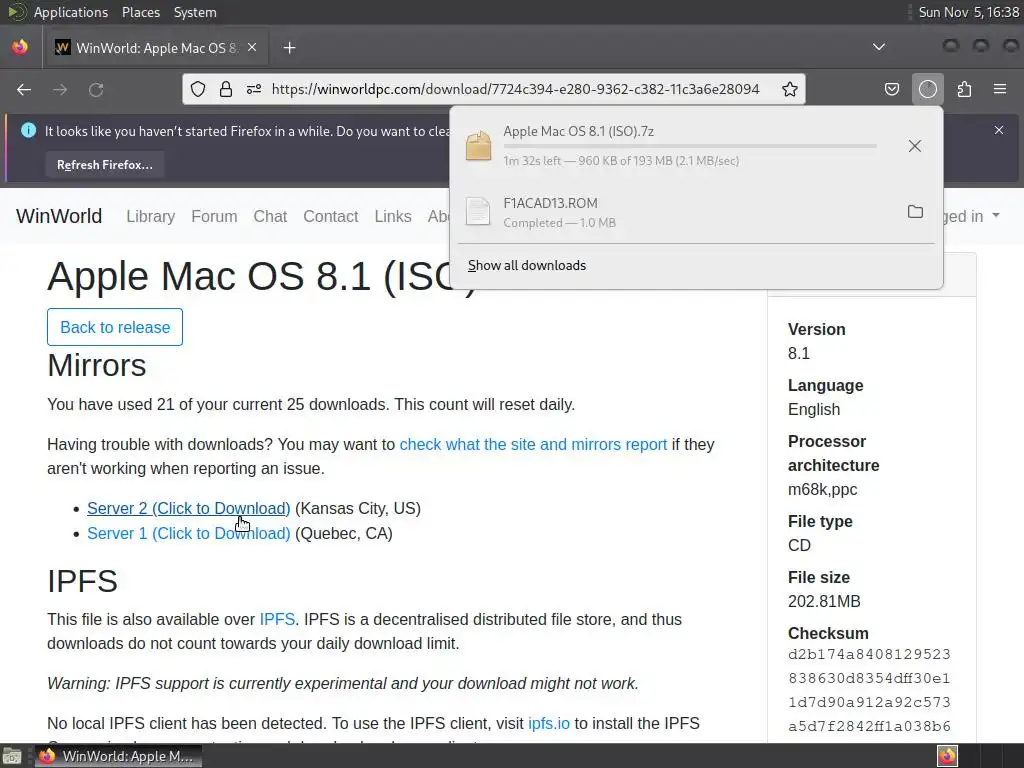1024x768 pixels.
Task: Open the Links nav item
Action: tap(392, 216)
